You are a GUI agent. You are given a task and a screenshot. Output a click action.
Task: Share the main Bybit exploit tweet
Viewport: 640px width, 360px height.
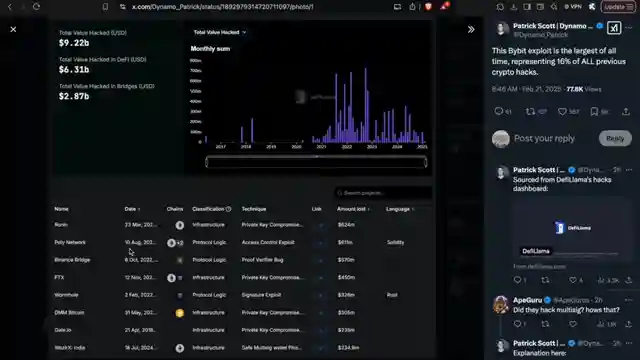click(x=626, y=111)
